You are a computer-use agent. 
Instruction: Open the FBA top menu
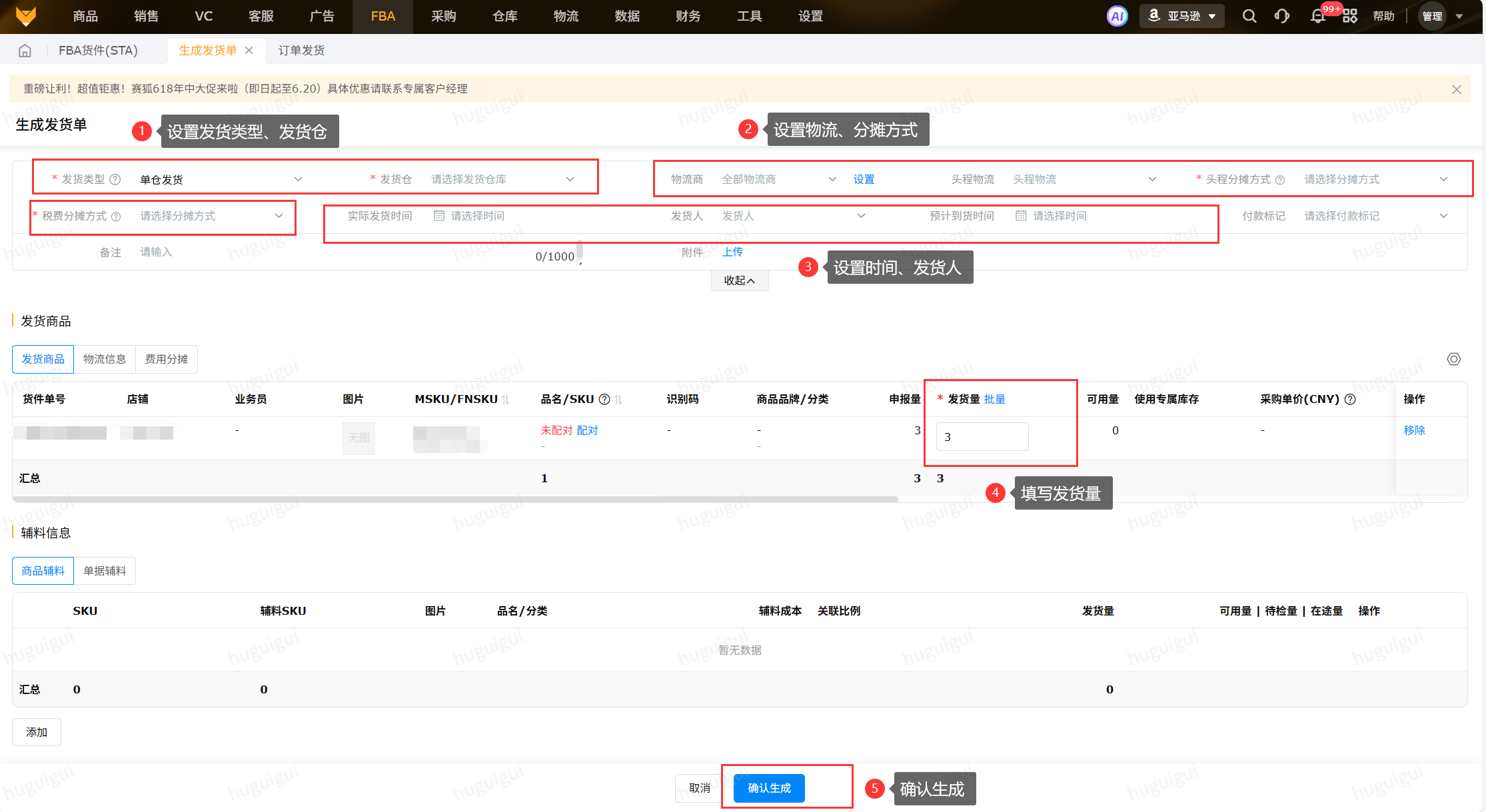(382, 16)
